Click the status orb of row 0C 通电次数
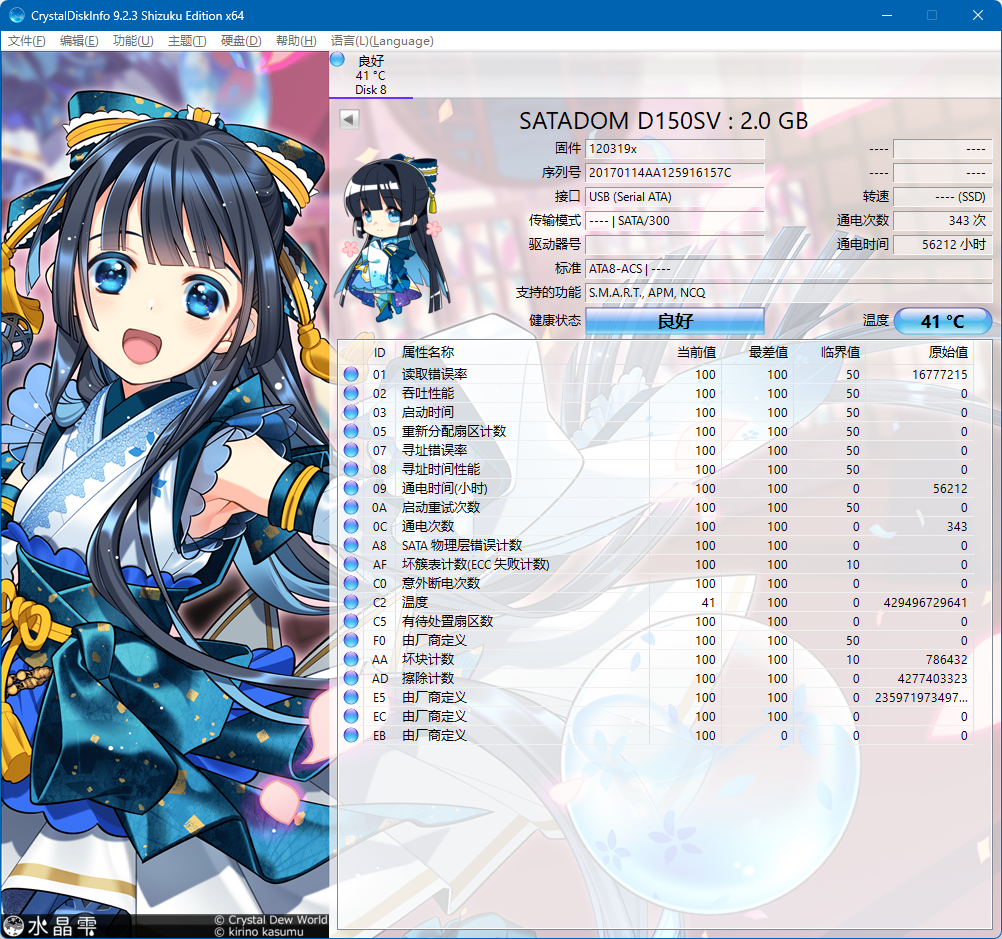This screenshot has width=1002, height=939. [x=351, y=526]
